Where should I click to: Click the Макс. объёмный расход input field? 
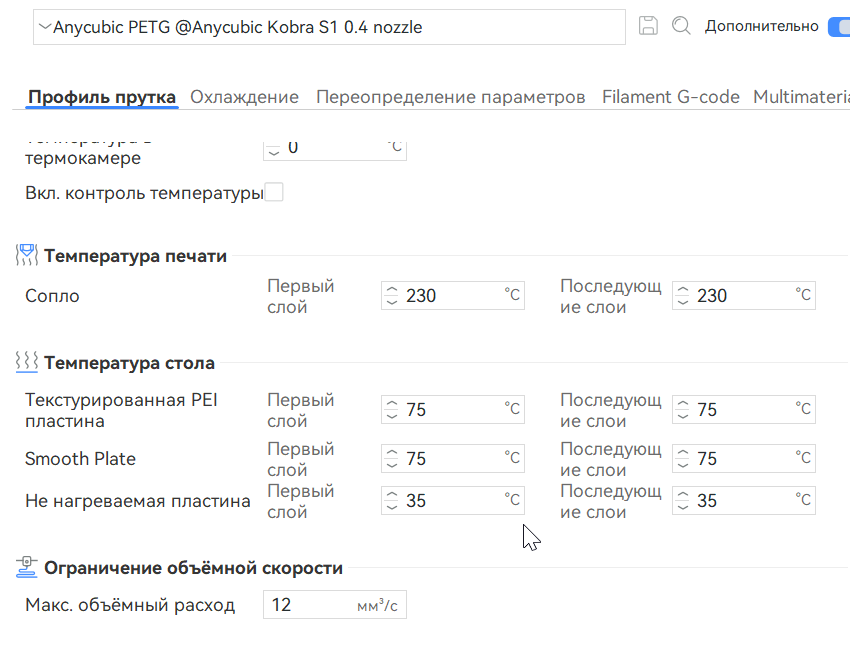[x=310, y=605]
